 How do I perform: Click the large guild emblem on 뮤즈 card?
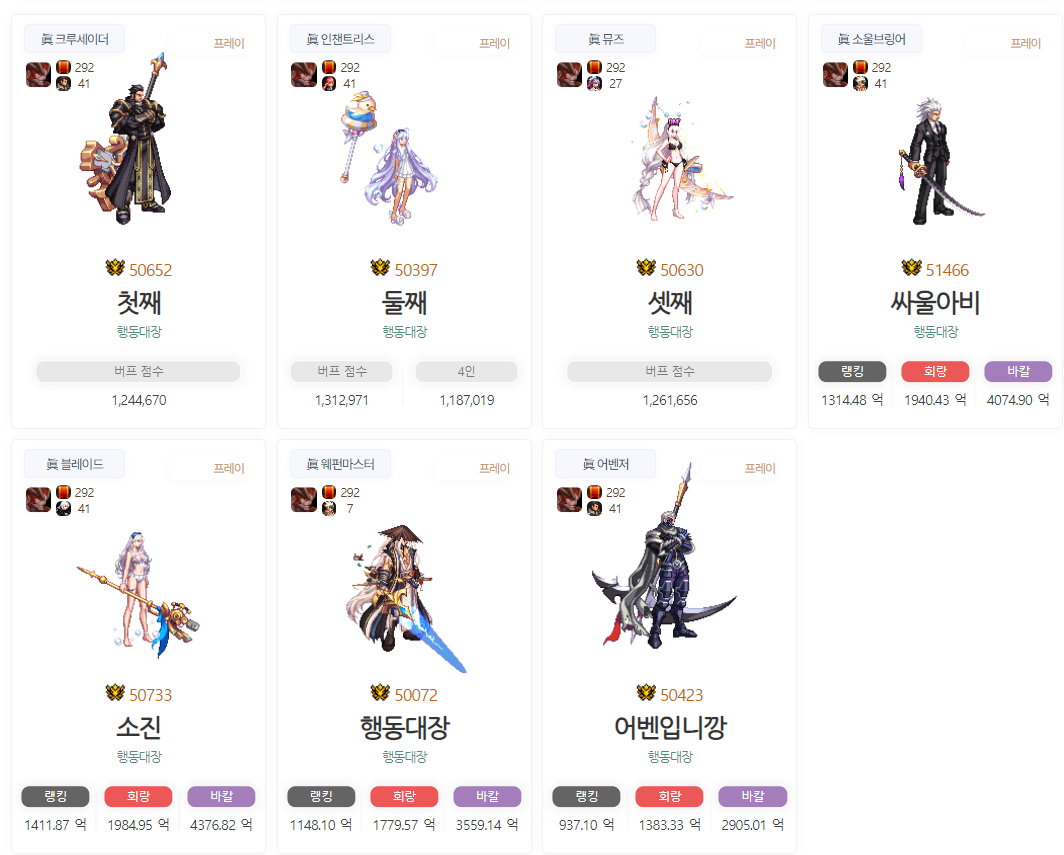click(x=569, y=75)
